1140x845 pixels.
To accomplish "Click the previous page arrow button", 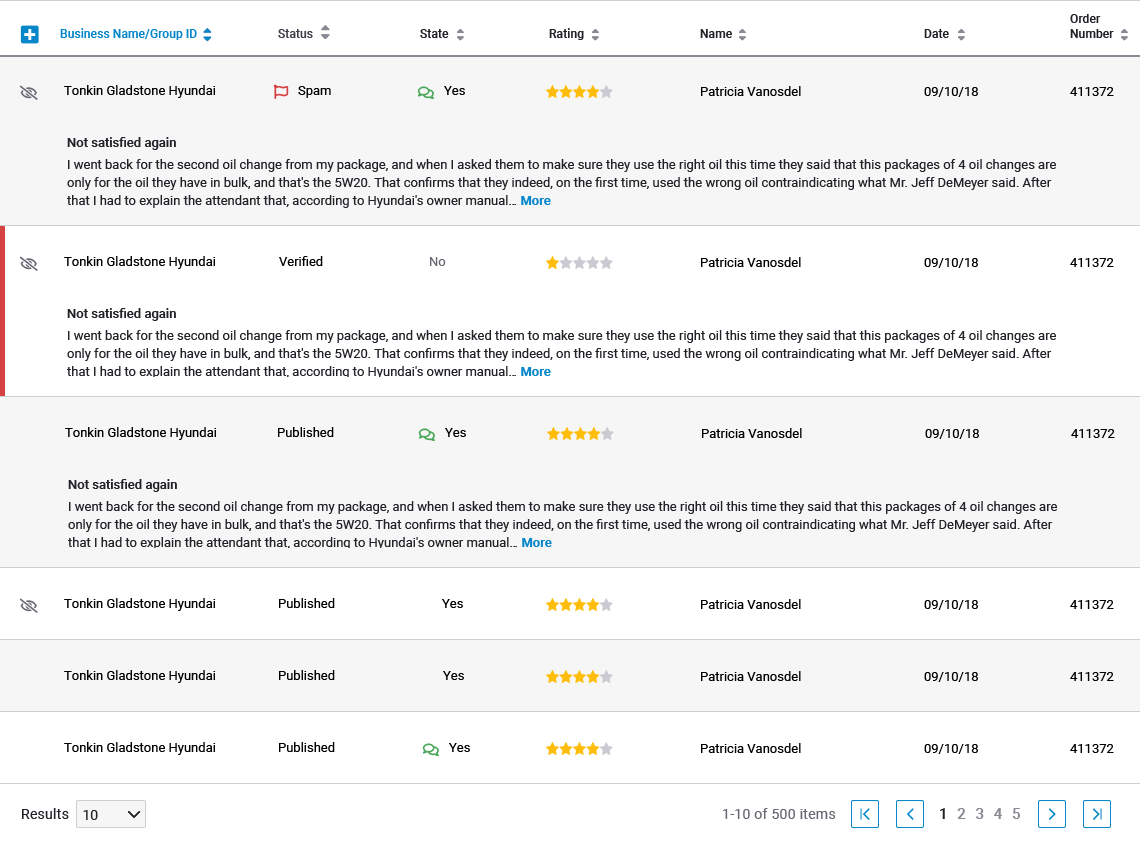I will 910,814.
